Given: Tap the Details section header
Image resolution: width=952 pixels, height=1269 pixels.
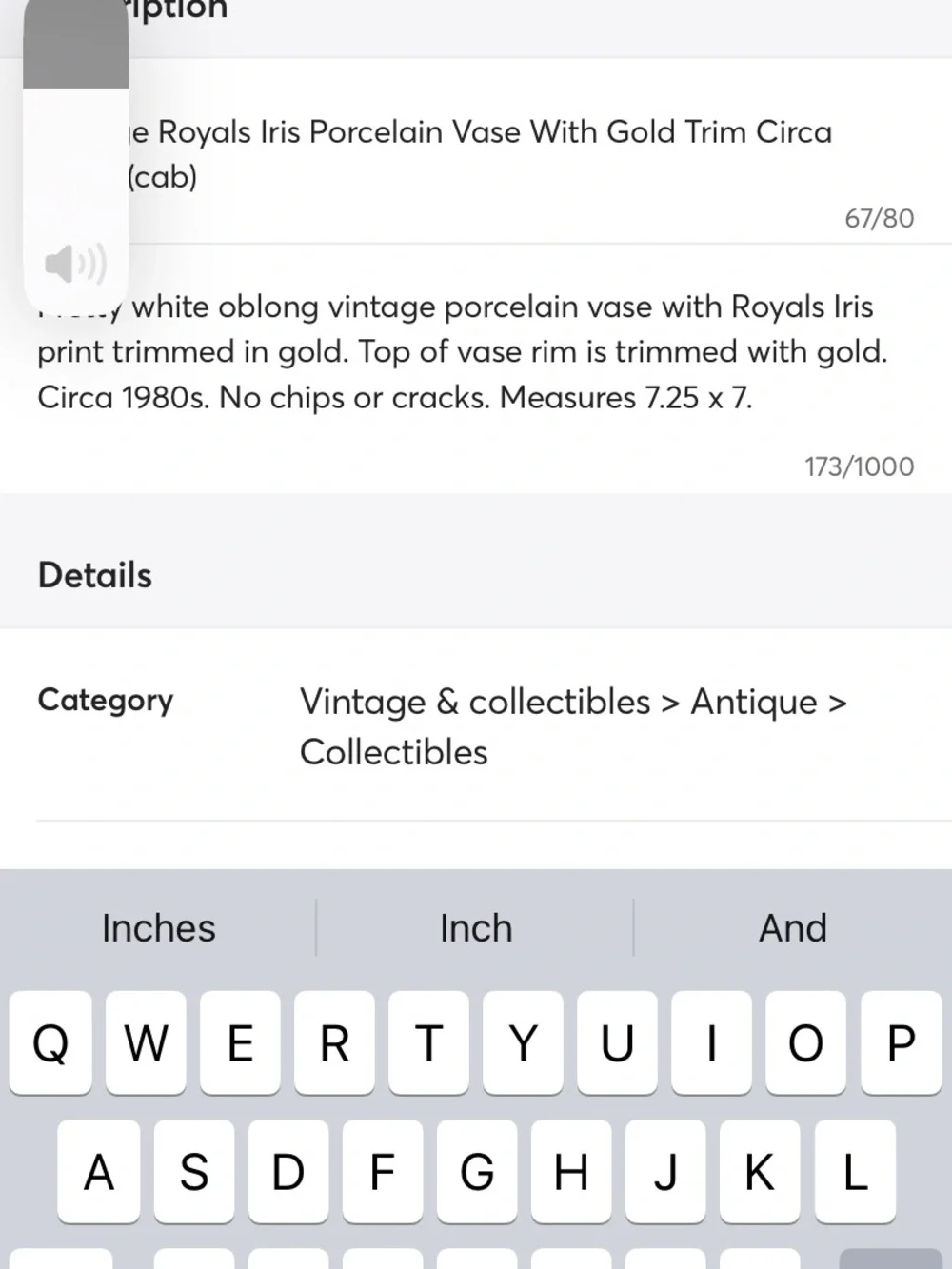Looking at the screenshot, I should 95,575.
